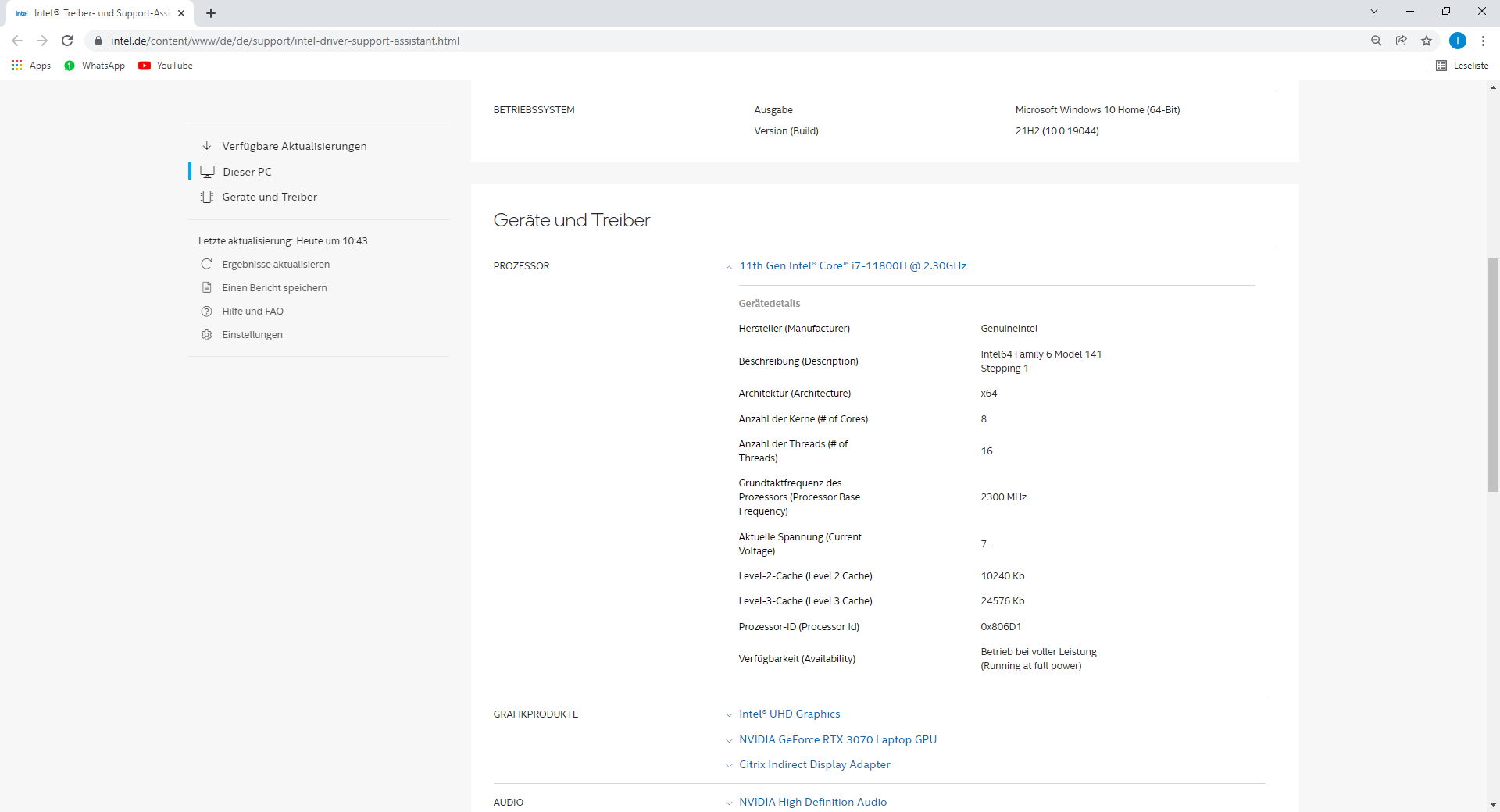Select Geräte und Treiber in sidebar
Screen dimensions: 1500x812
270,197
